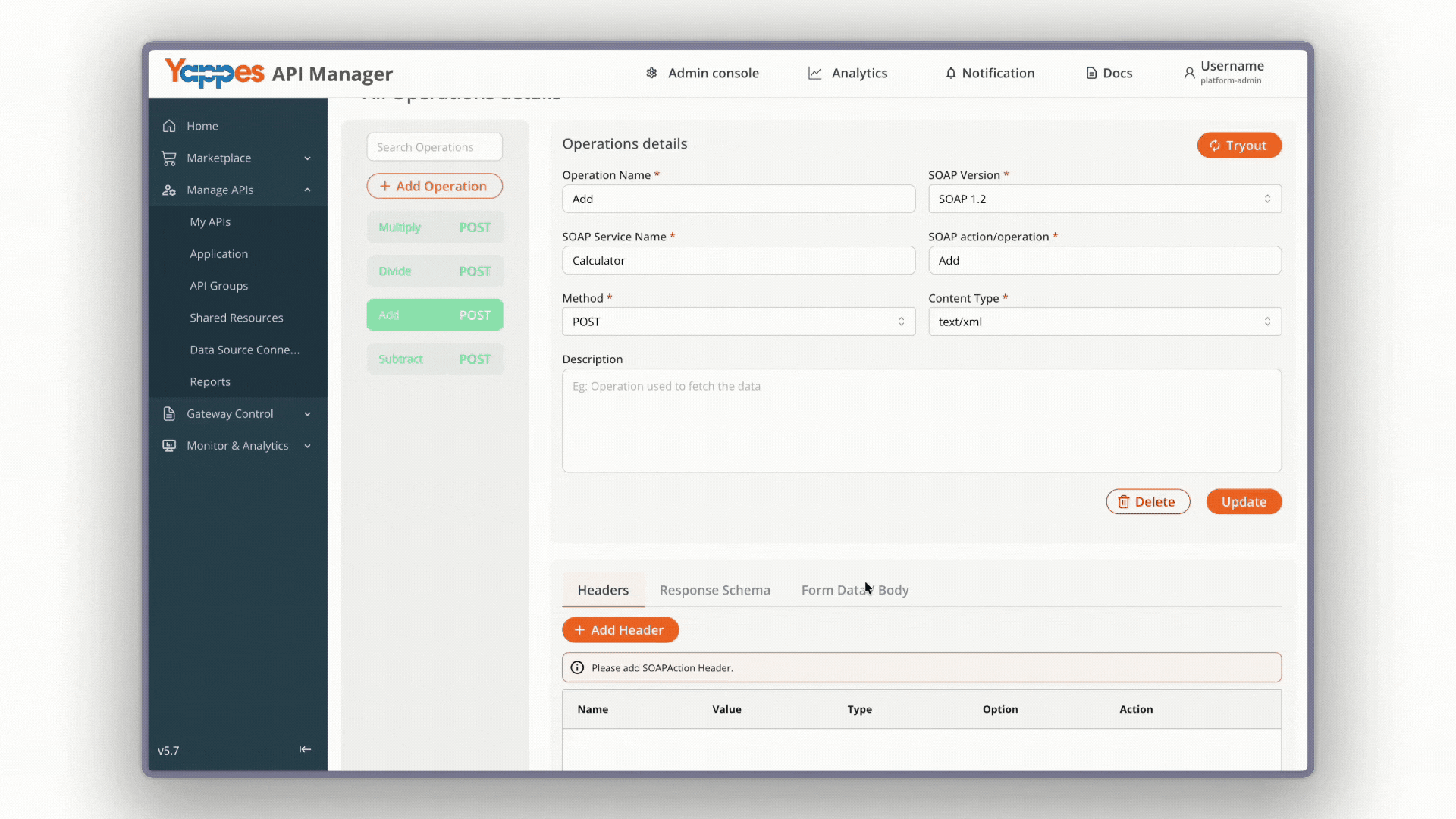Click the Add Header button
This screenshot has height=819, width=1456.
(620, 630)
